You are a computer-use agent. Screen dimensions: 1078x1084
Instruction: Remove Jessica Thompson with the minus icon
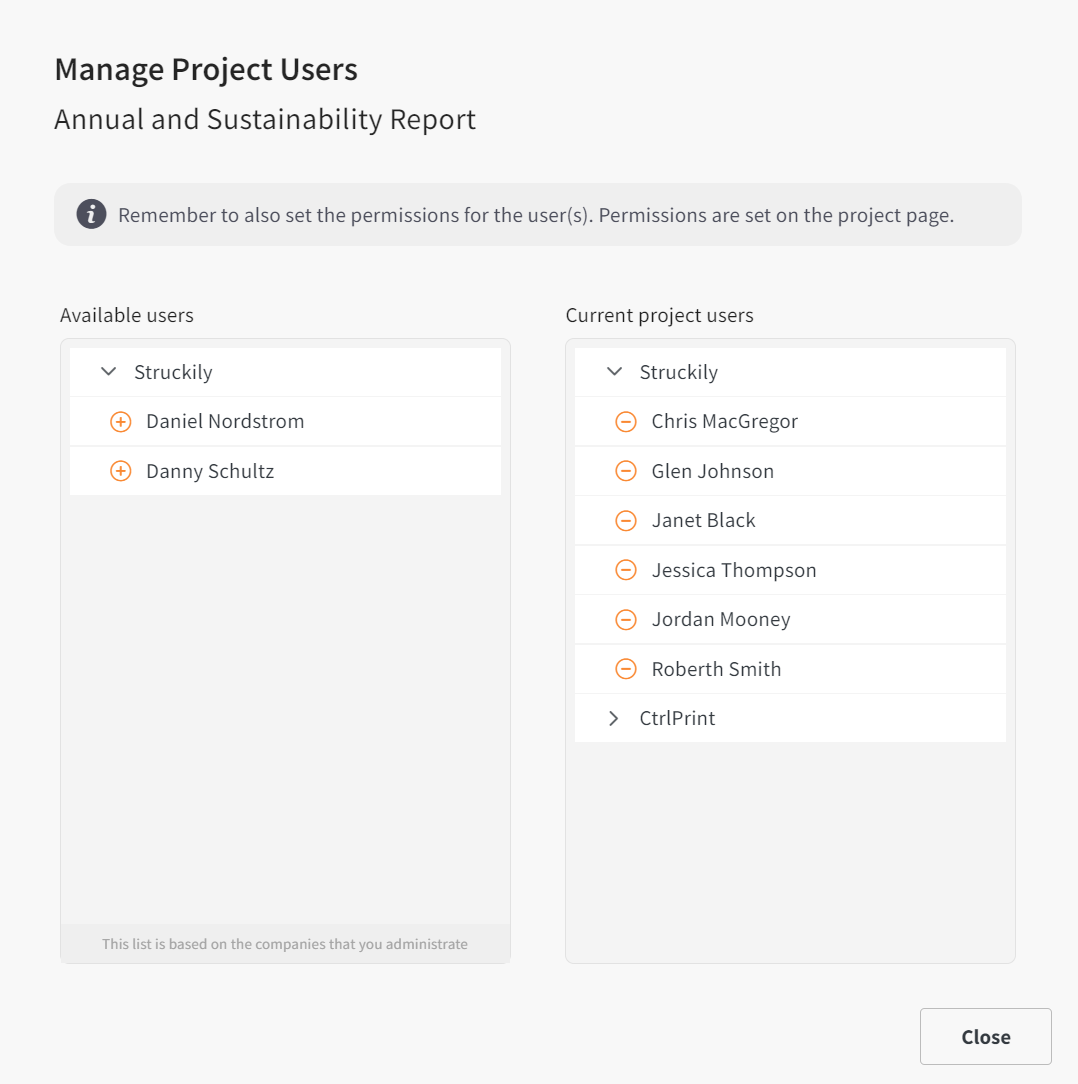coord(626,570)
